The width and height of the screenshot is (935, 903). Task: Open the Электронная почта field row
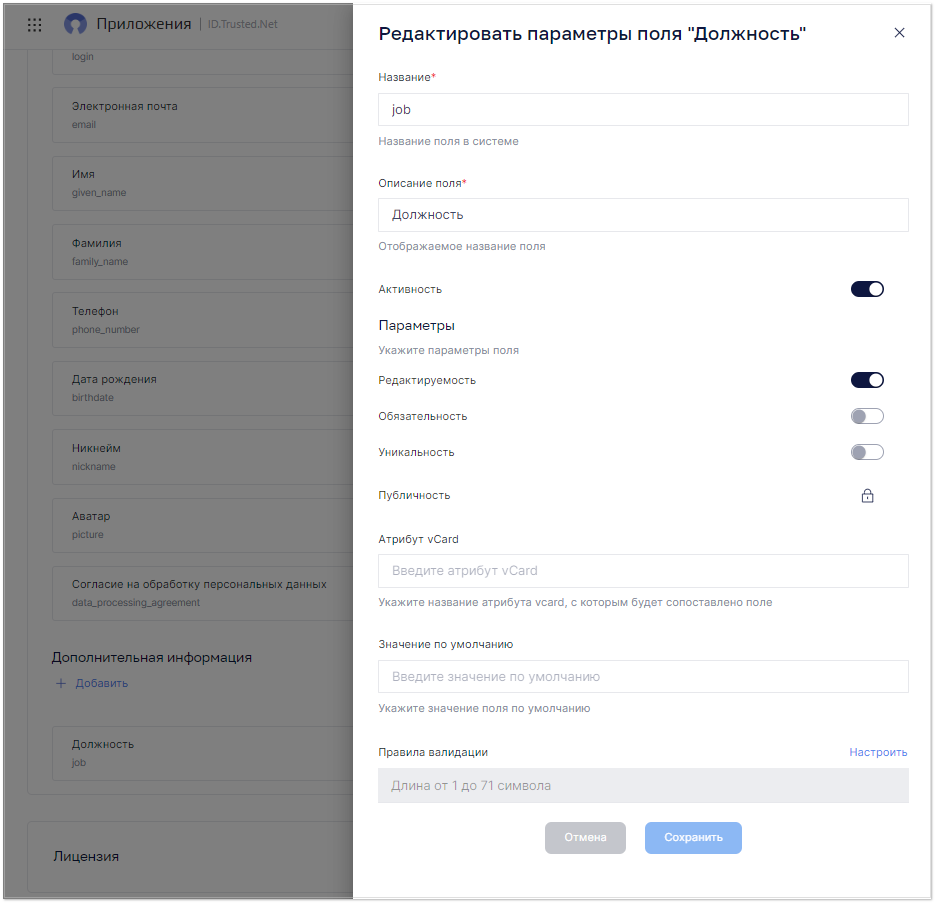point(203,115)
